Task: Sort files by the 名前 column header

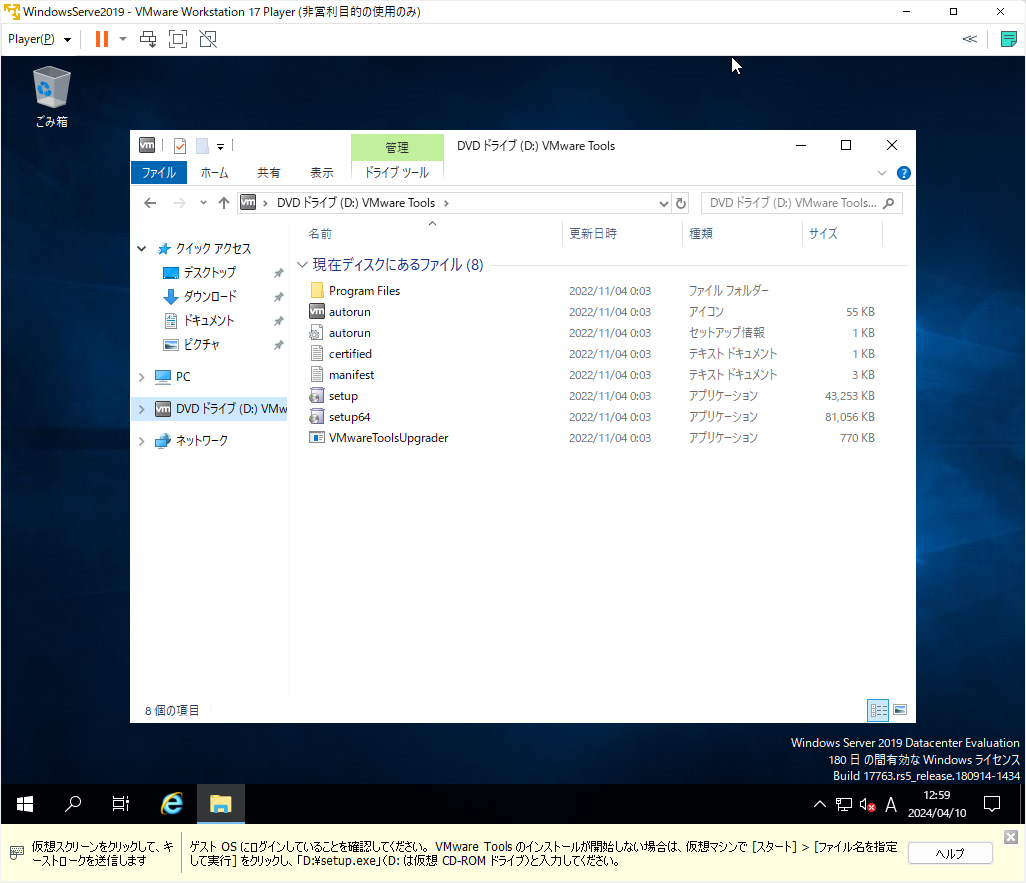Action: click(x=432, y=234)
